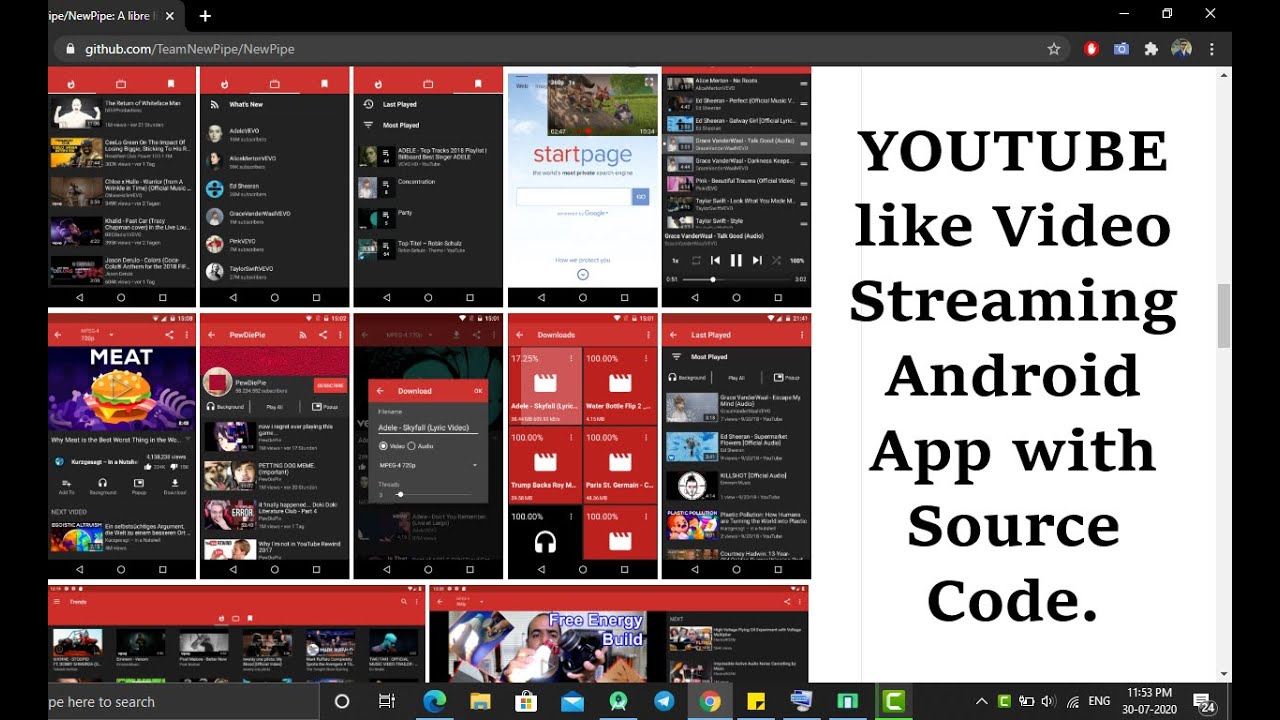Open the Mail app from the taskbar
Image resolution: width=1280 pixels, height=720 pixels.
point(572,701)
